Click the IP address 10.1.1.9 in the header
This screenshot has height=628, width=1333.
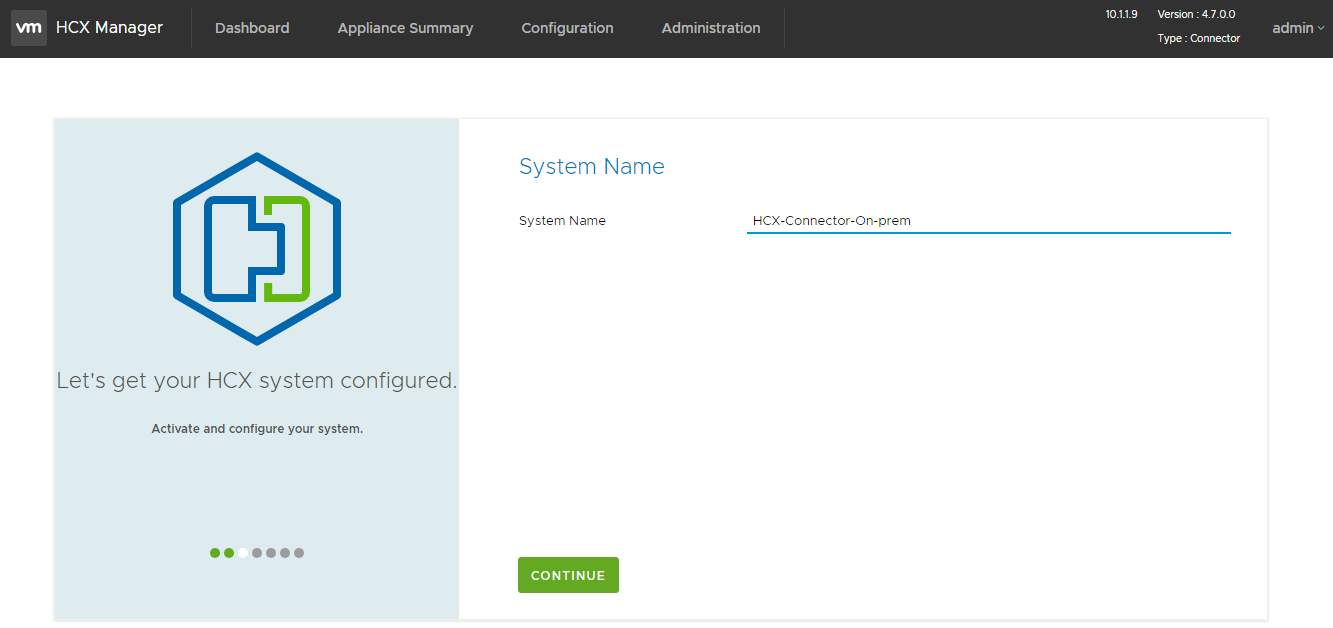coord(1120,14)
